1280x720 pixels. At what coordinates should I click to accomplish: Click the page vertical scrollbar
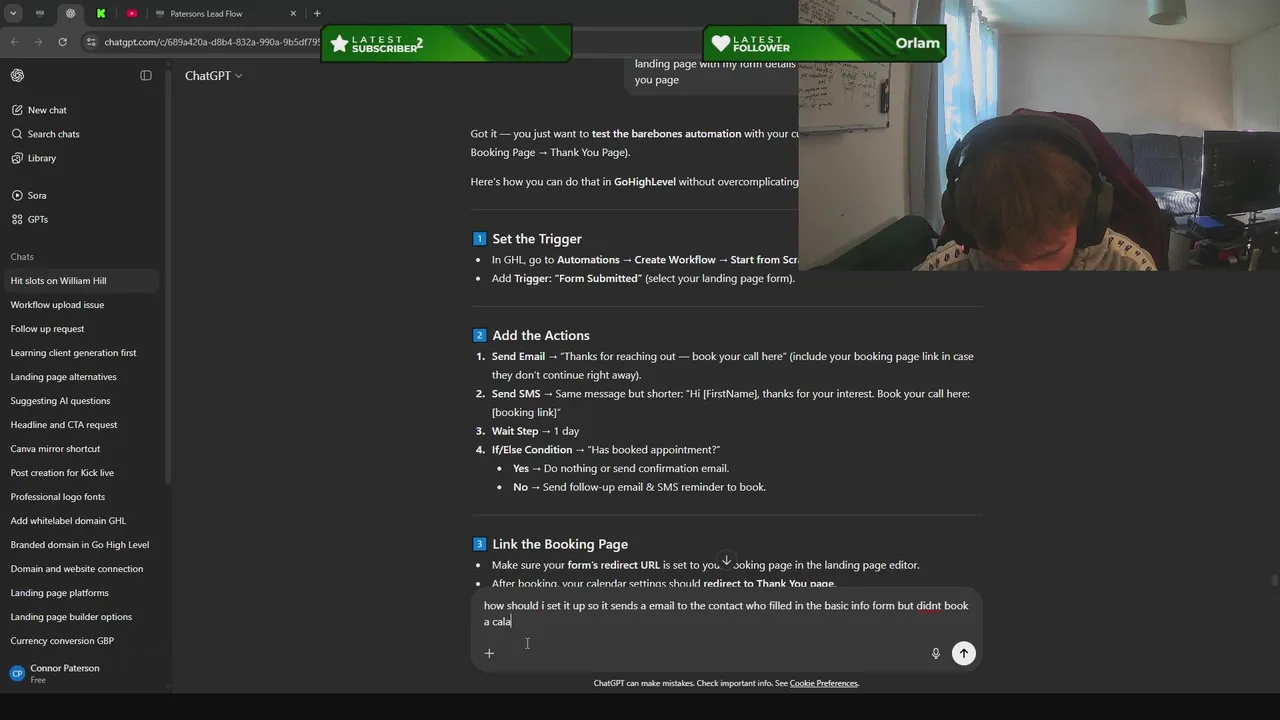coord(1273,580)
